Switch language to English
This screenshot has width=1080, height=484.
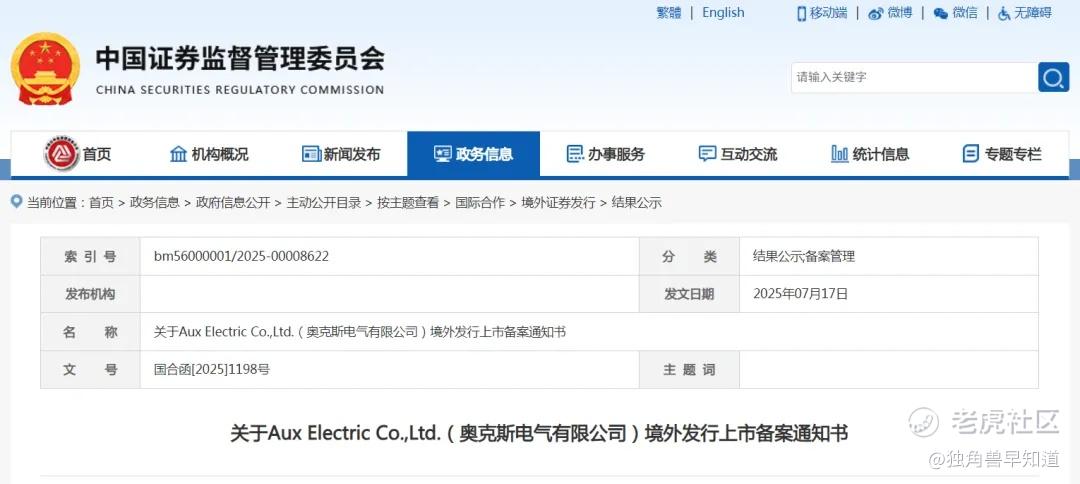pyautogui.click(x=723, y=13)
